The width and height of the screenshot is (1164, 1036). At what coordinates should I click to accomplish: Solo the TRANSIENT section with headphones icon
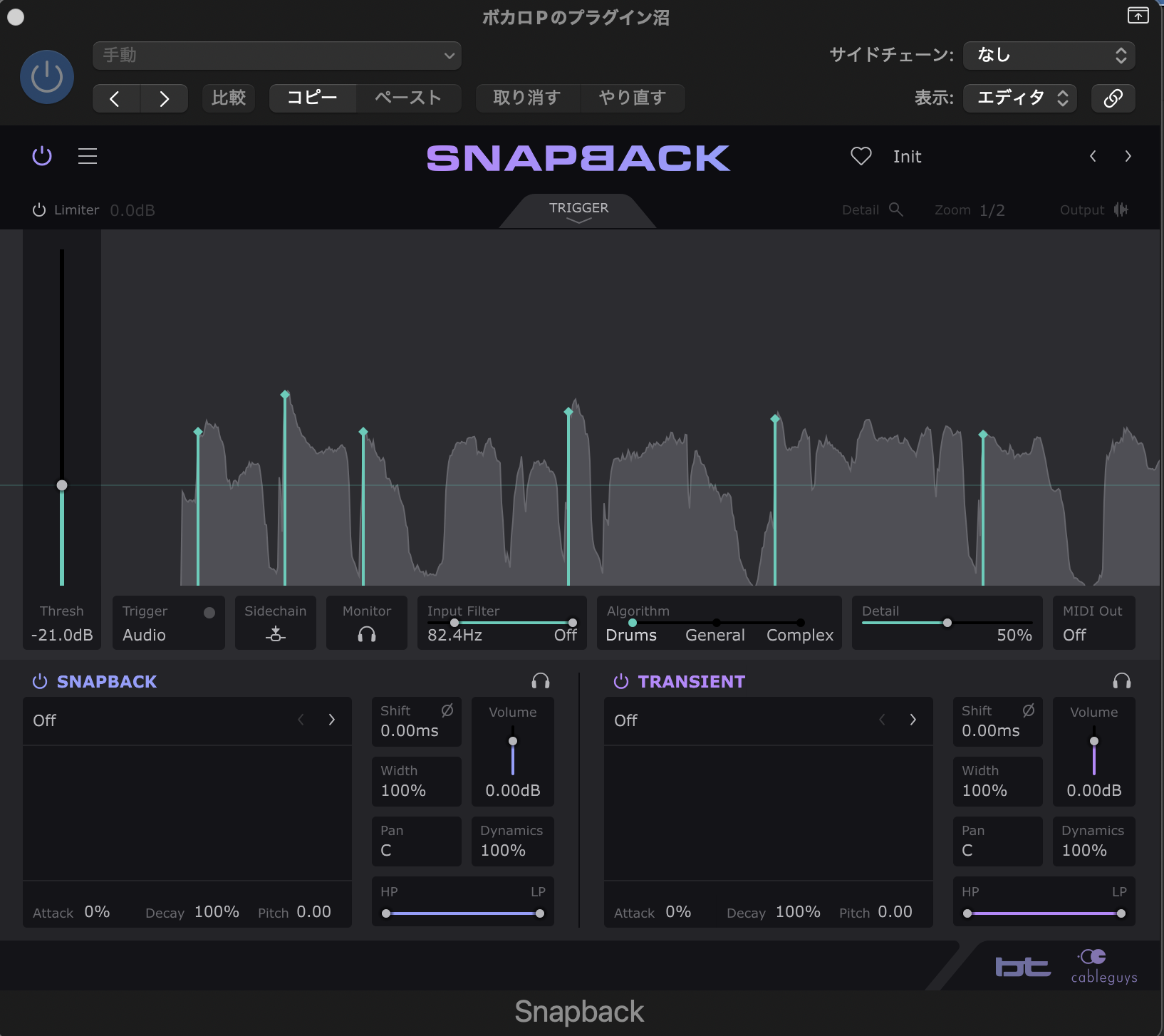coord(1122,681)
